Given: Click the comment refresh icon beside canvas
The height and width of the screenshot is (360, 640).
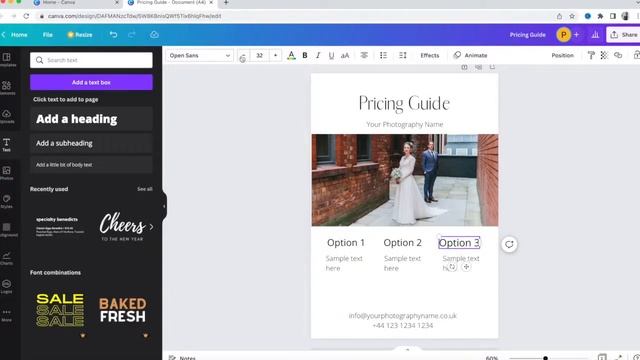Looking at the screenshot, I should tap(509, 244).
